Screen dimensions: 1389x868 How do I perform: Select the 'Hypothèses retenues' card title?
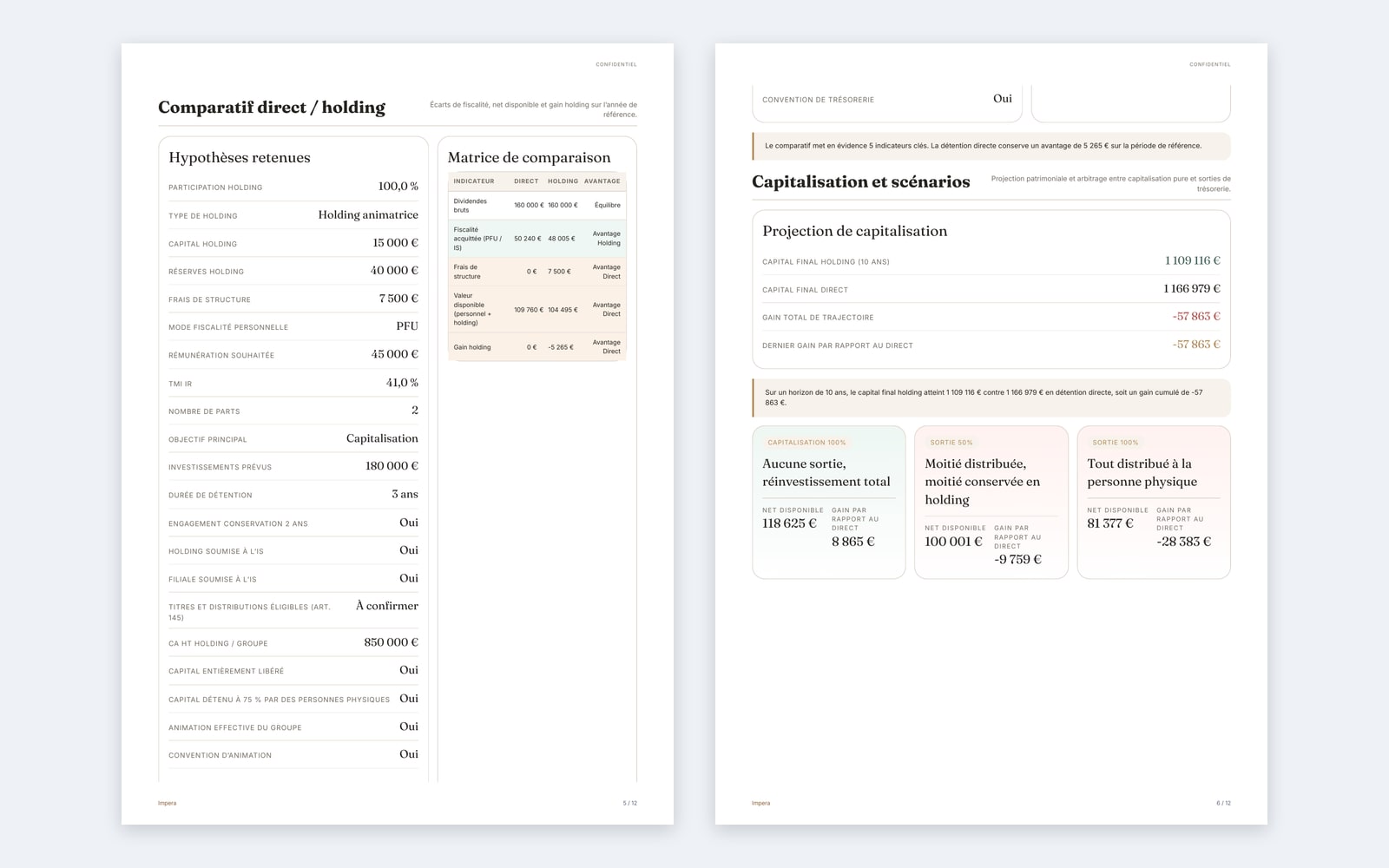click(240, 157)
